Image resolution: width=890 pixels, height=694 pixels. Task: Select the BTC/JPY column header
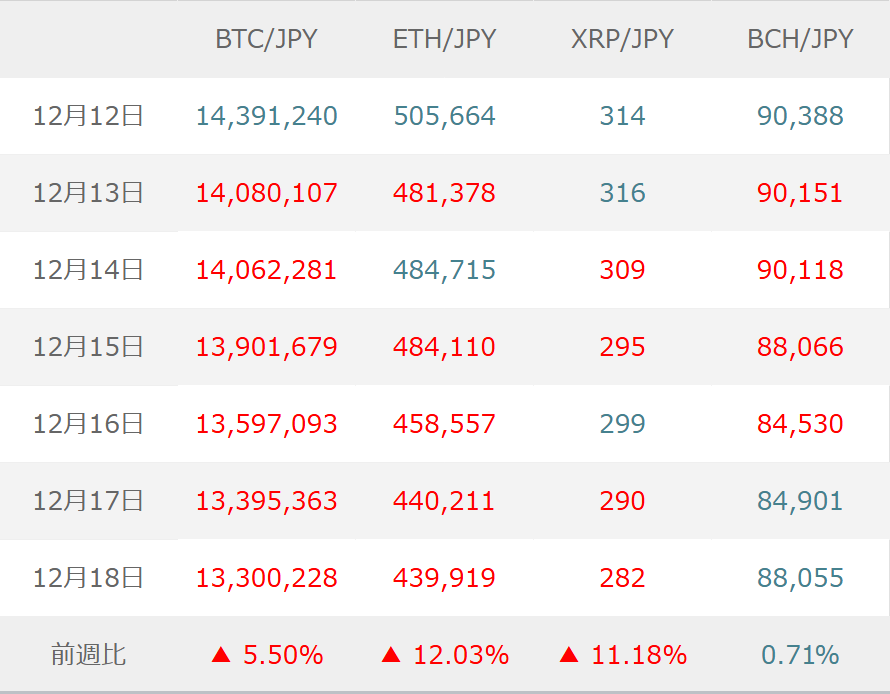pos(266,39)
